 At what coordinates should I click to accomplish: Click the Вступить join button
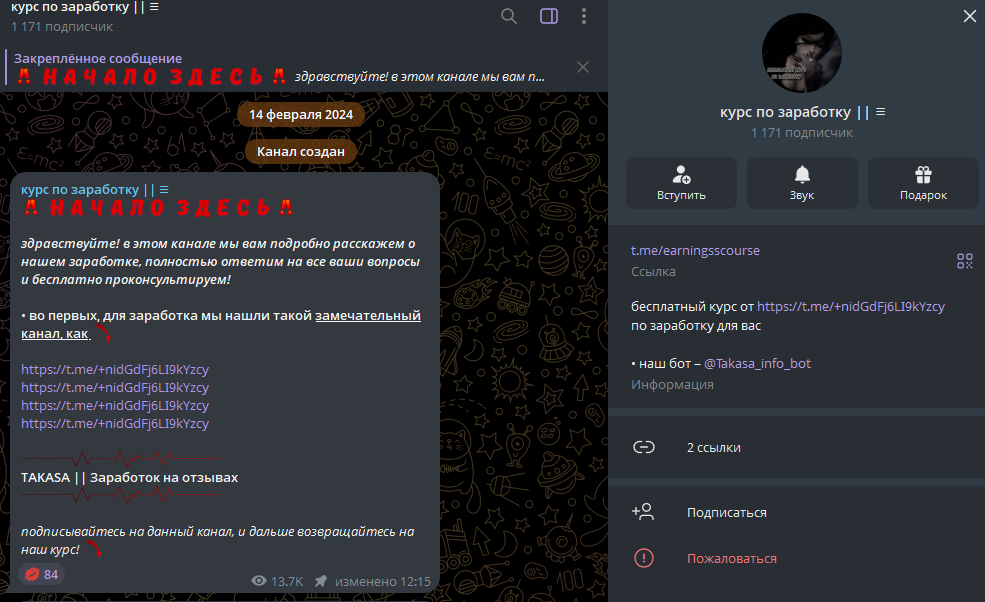(681, 183)
